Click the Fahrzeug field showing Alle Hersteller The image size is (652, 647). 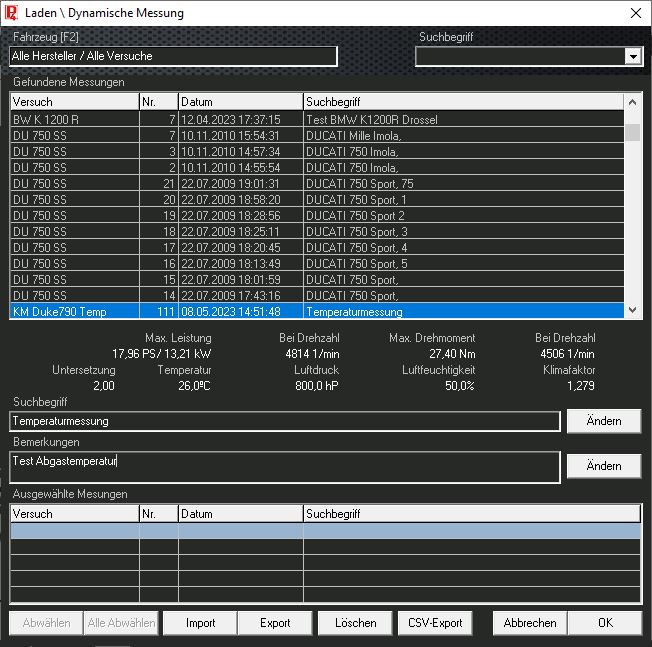coord(174,57)
